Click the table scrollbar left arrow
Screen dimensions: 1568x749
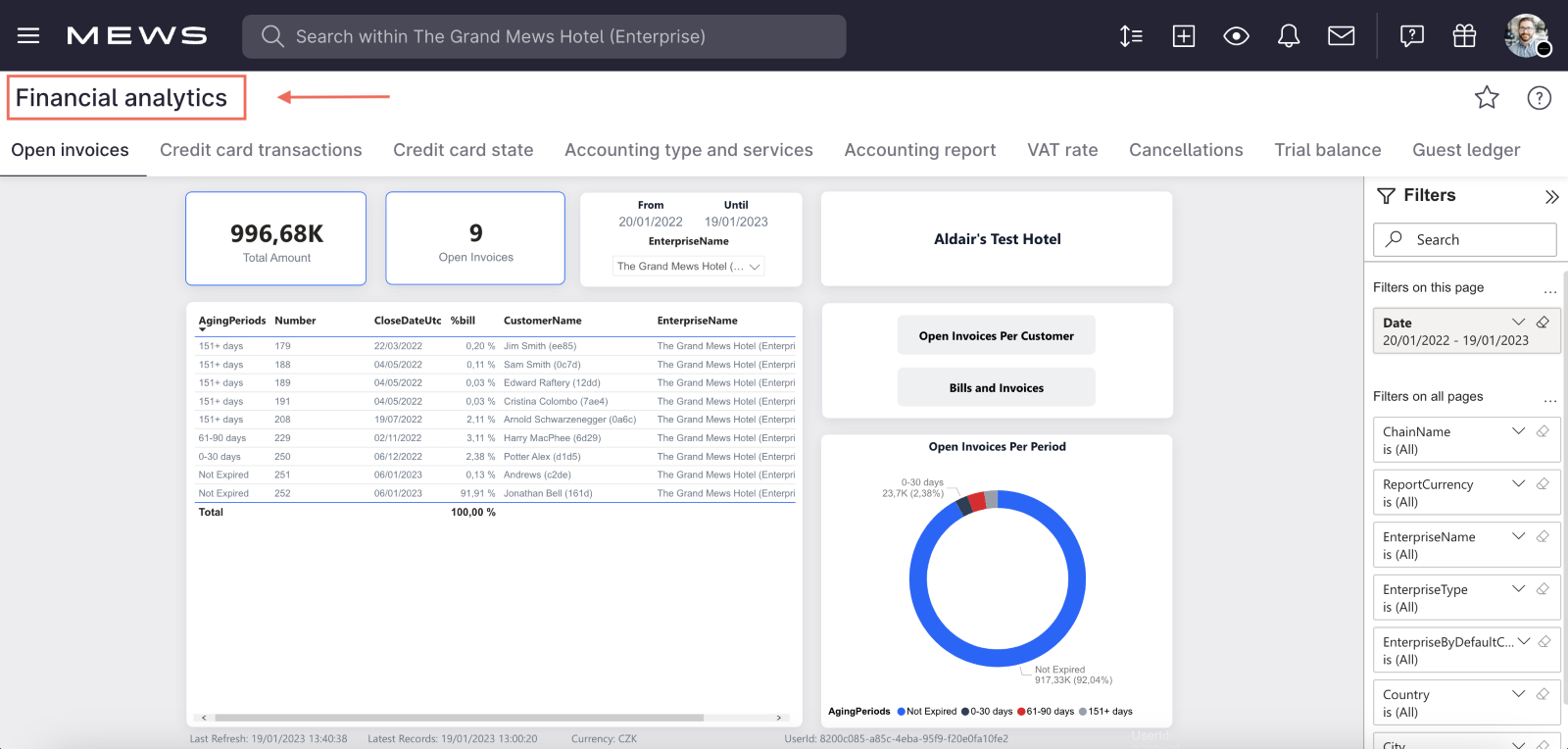(204, 718)
